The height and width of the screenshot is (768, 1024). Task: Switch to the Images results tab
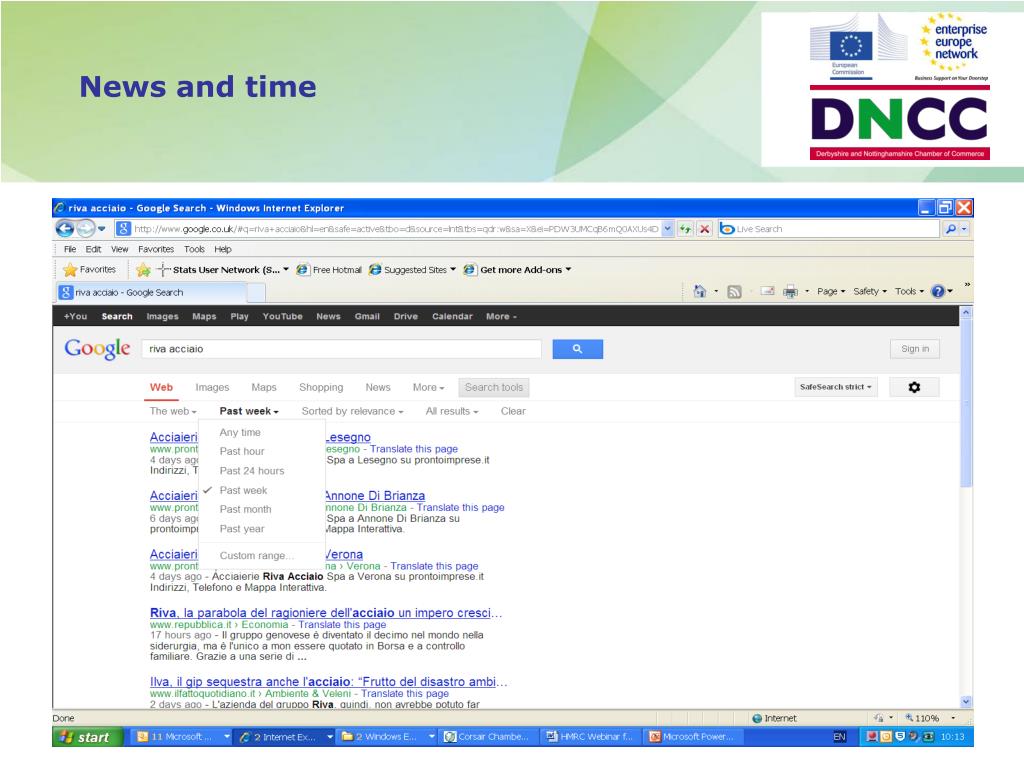212,387
